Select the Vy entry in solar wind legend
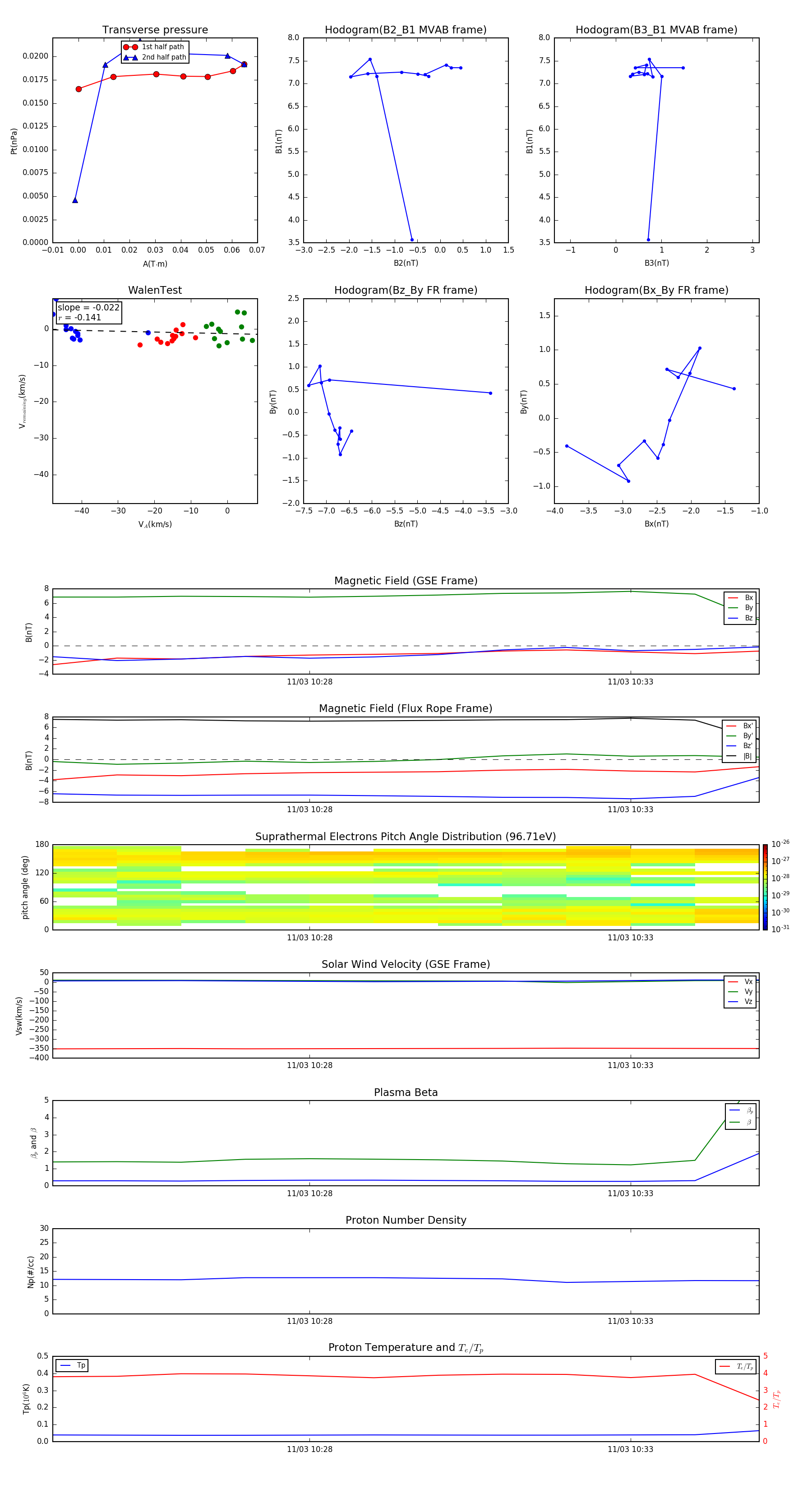812x1489 pixels. [740, 992]
